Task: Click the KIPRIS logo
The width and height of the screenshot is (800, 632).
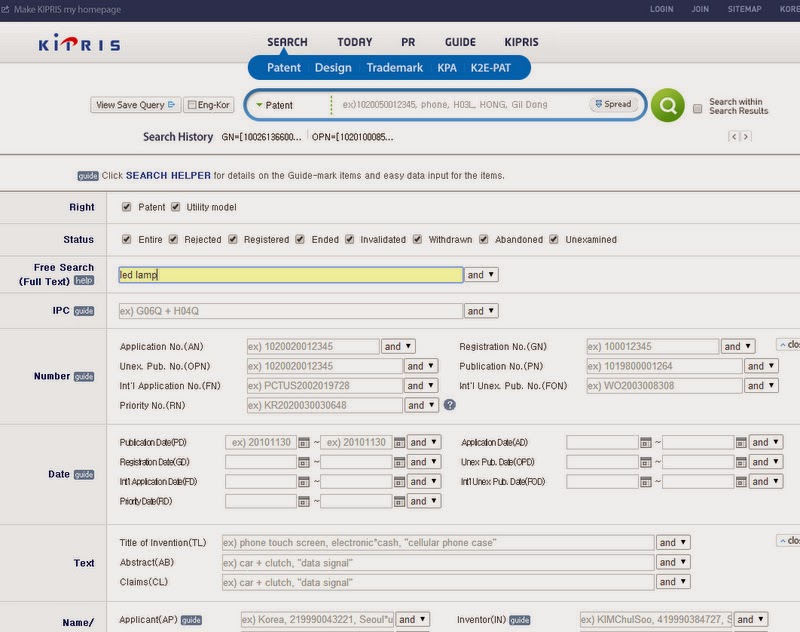Action: pos(80,43)
